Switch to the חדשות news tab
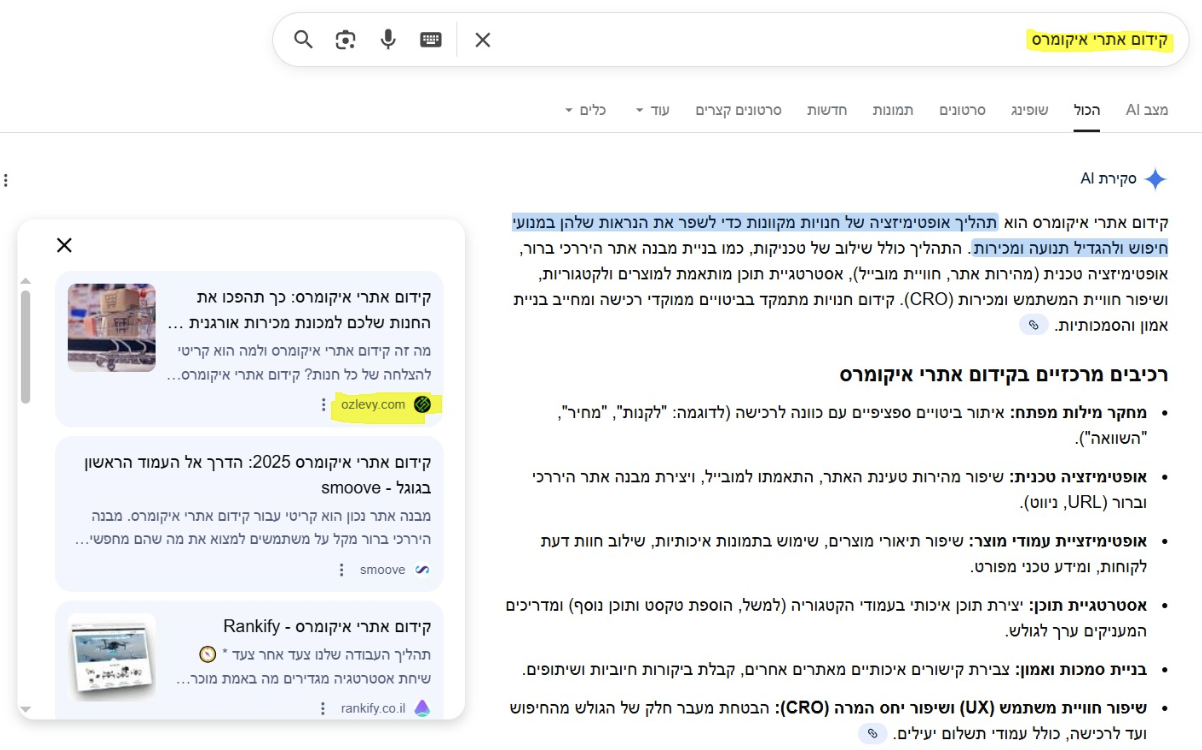This screenshot has height=750, width=1202. click(827, 110)
